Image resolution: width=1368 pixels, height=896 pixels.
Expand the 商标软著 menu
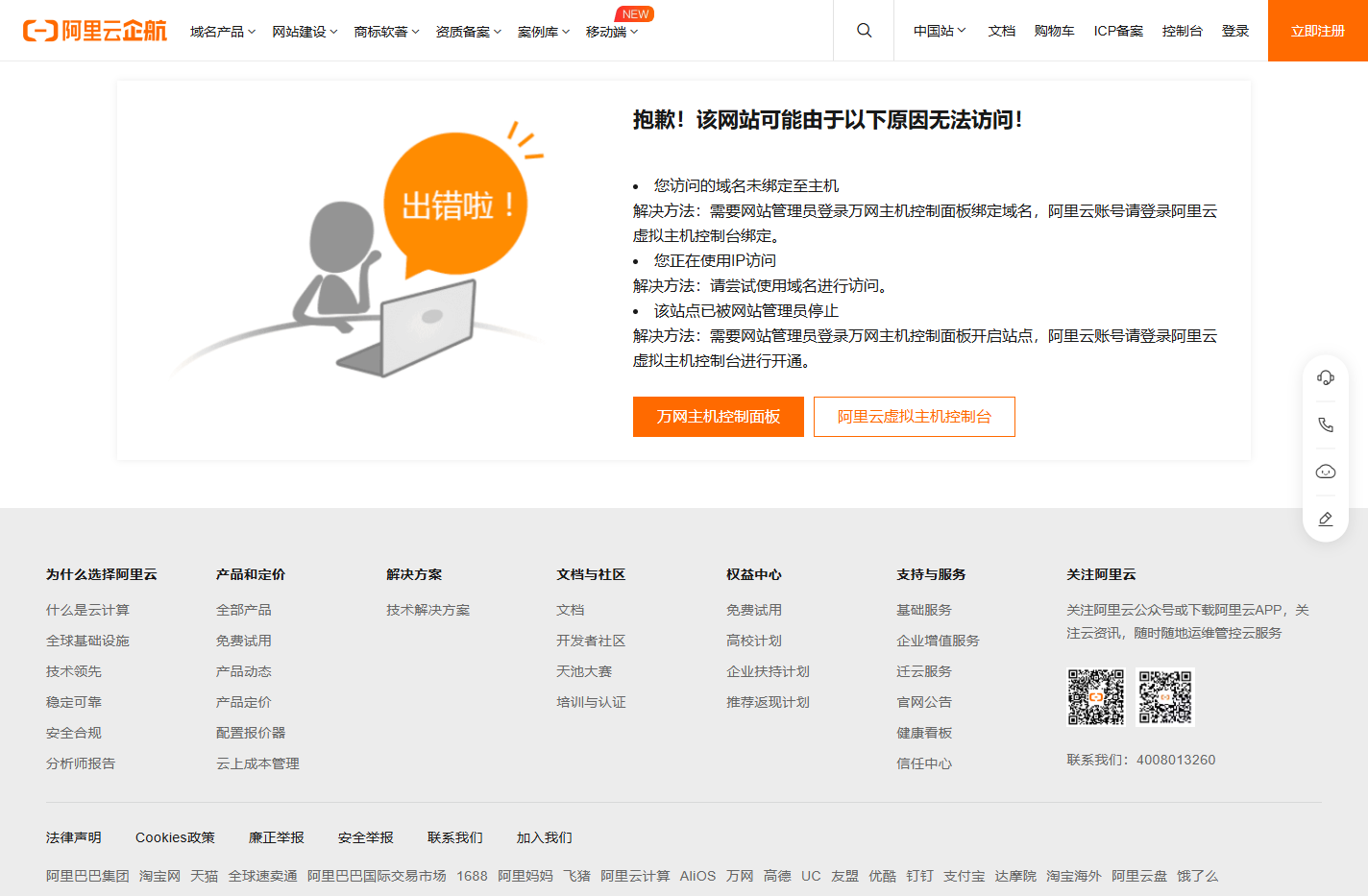(386, 32)
